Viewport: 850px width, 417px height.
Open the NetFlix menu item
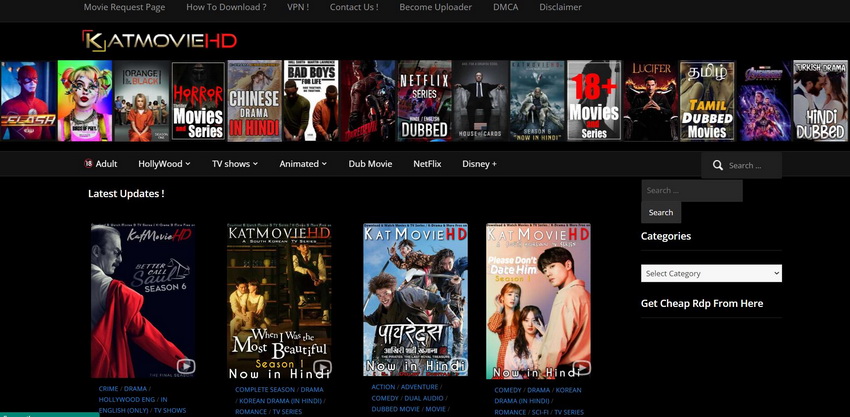(427, 164)
